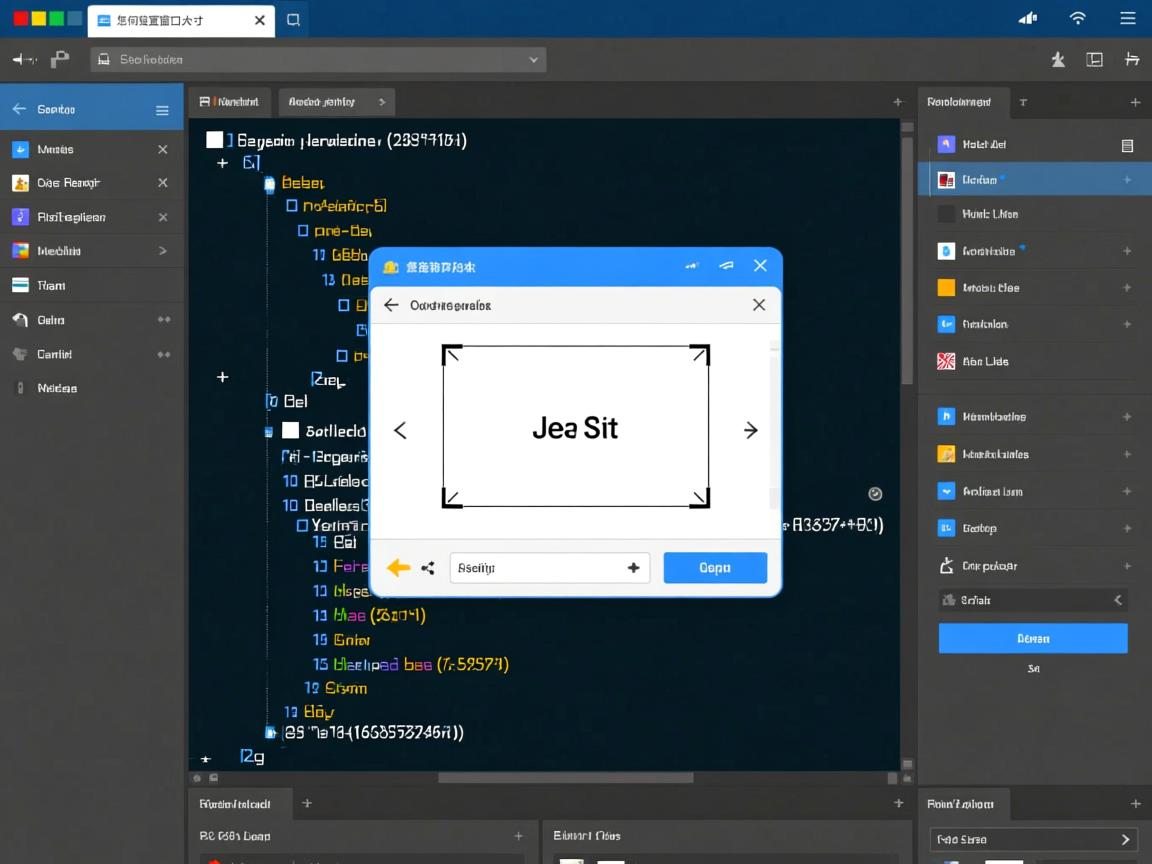The image size is (1152, 864).
Task: Collapse the Sehab section chevron in right panel
Action: [x=1118, y=600]
